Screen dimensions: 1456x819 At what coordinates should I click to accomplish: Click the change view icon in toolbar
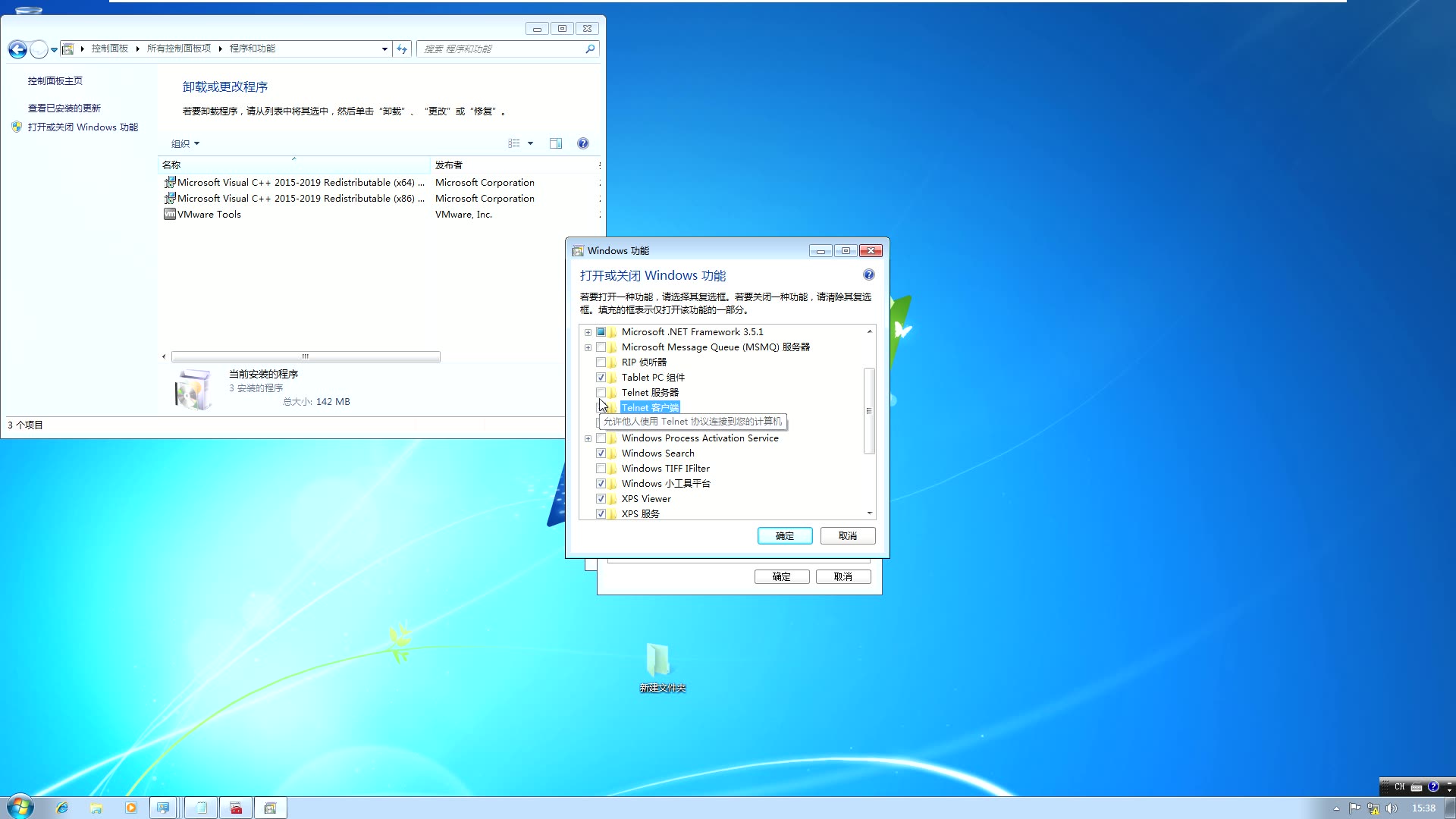pyautogui.click(x=514, y=143)
